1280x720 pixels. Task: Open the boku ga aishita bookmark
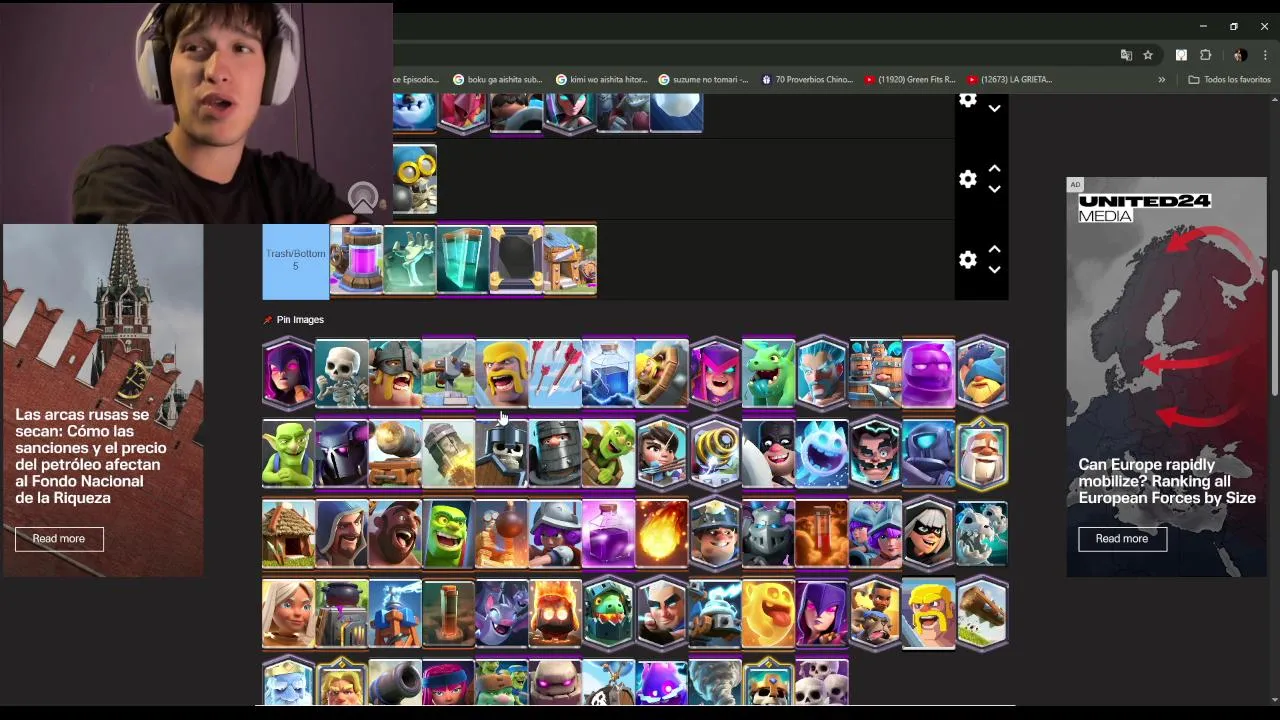tap(497, 80)
